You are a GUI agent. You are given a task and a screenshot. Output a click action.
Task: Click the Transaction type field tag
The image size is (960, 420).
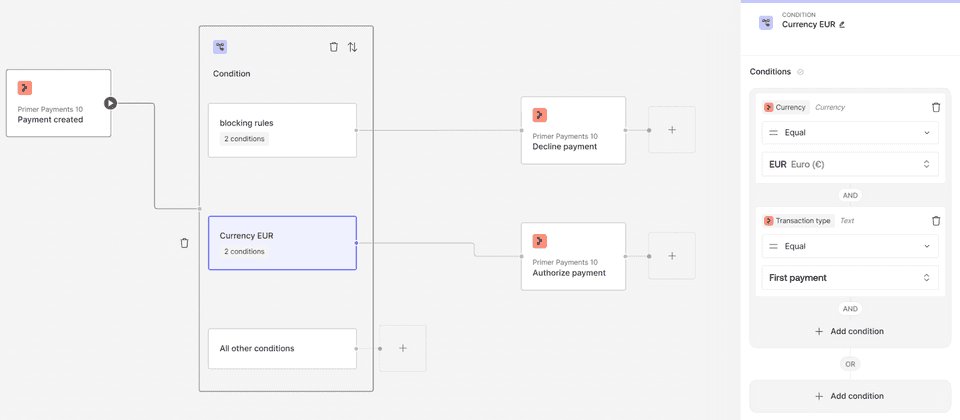[798, 221]
